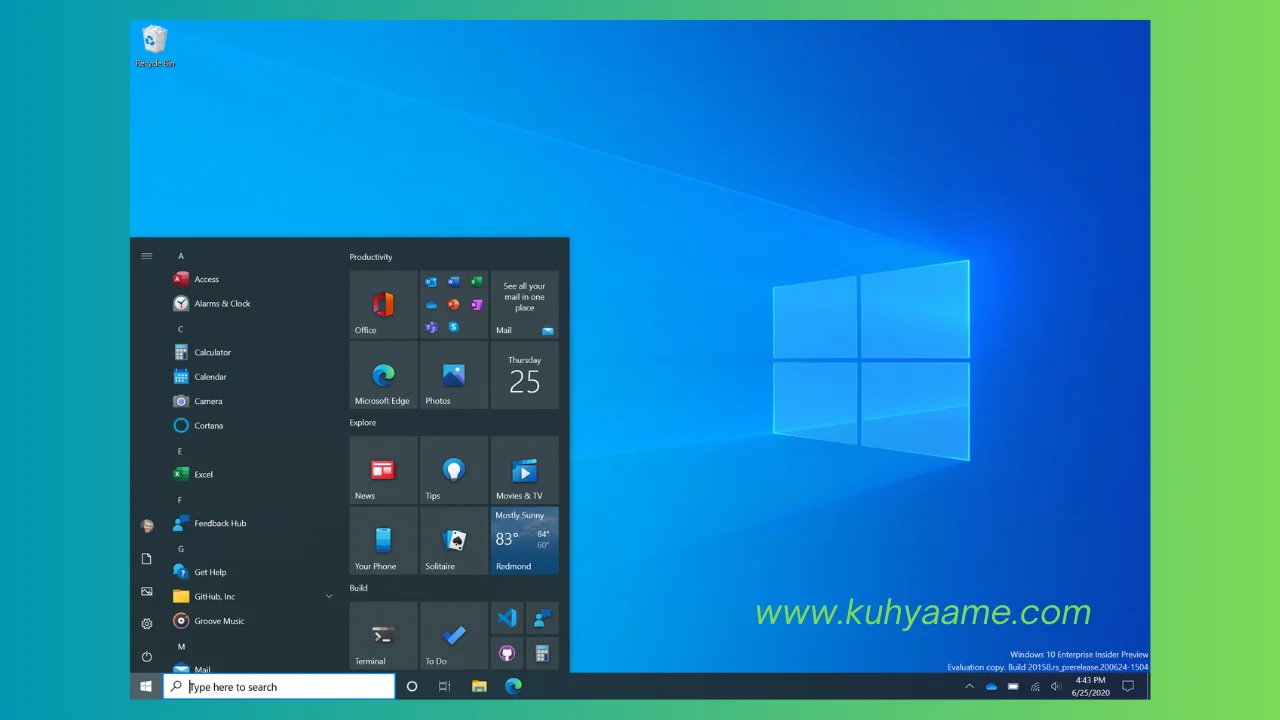Image resolution: width=1280 pixels, height=720 pixels.
Task: Open the Office tile
Action: (383, 304)
